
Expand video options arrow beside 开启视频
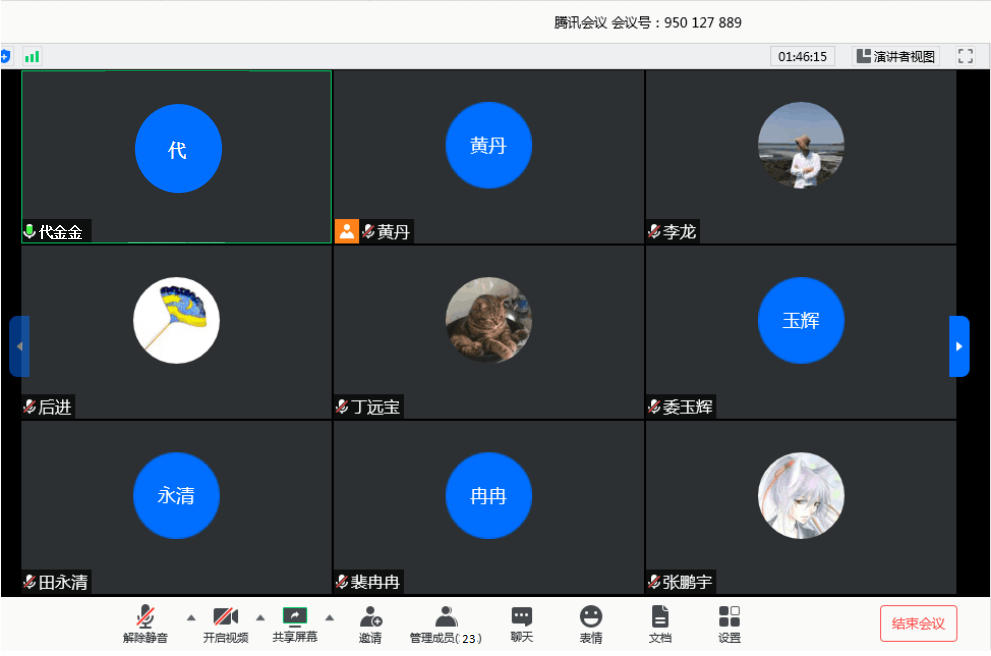(x=260, y=618)
